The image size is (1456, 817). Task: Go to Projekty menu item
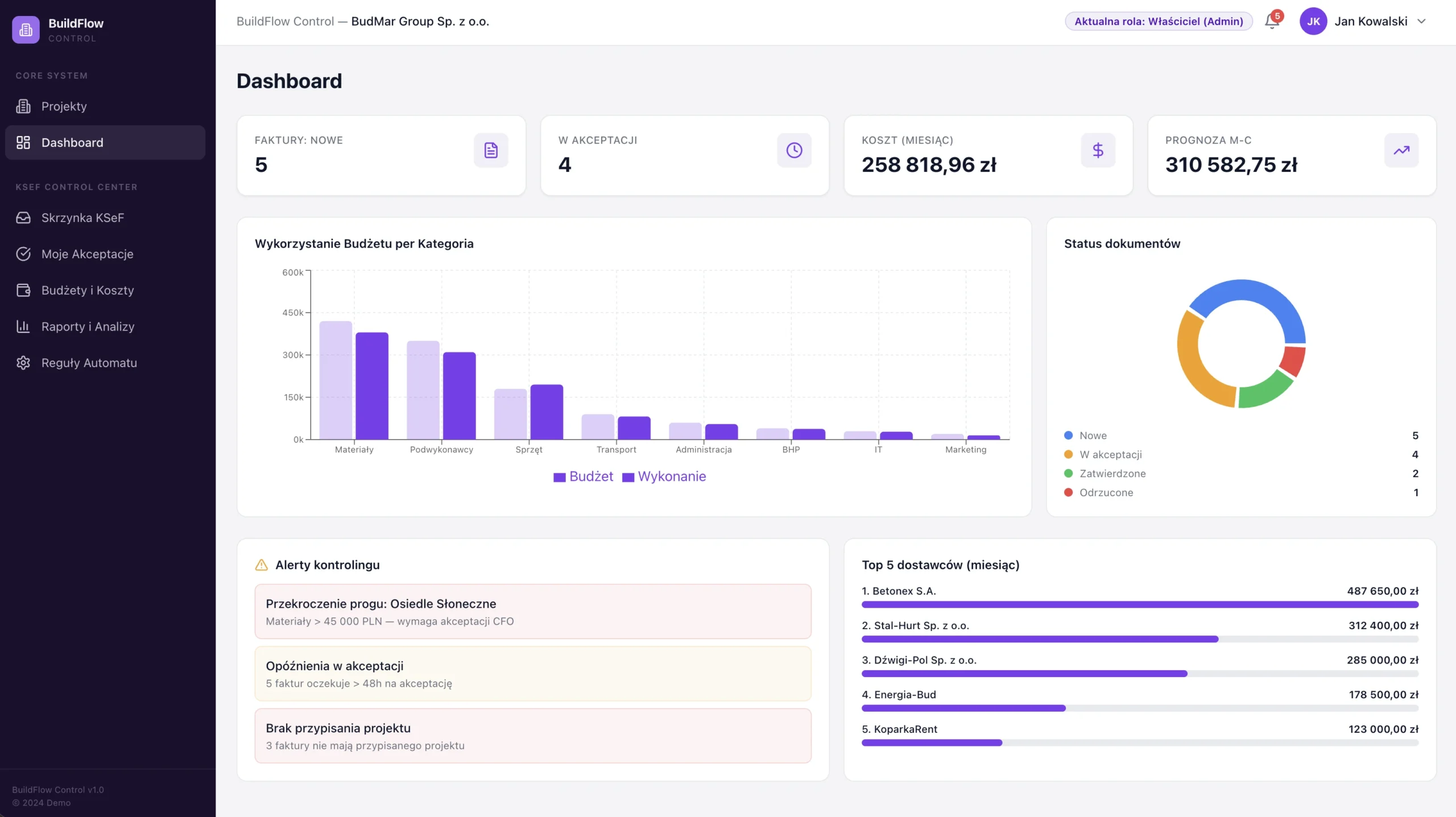105,106
